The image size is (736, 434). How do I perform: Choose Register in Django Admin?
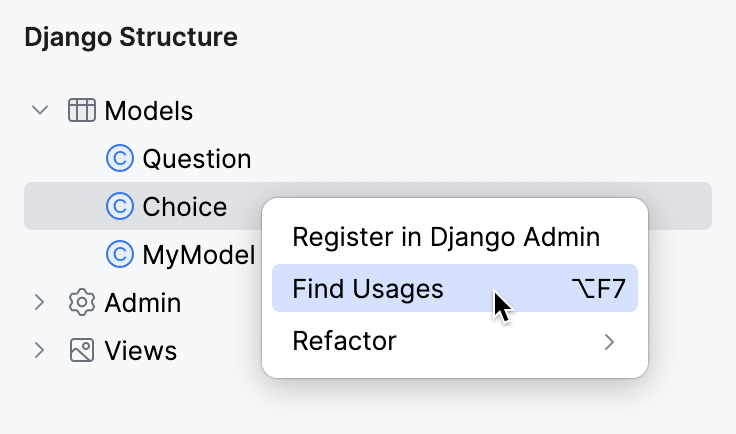446,237
